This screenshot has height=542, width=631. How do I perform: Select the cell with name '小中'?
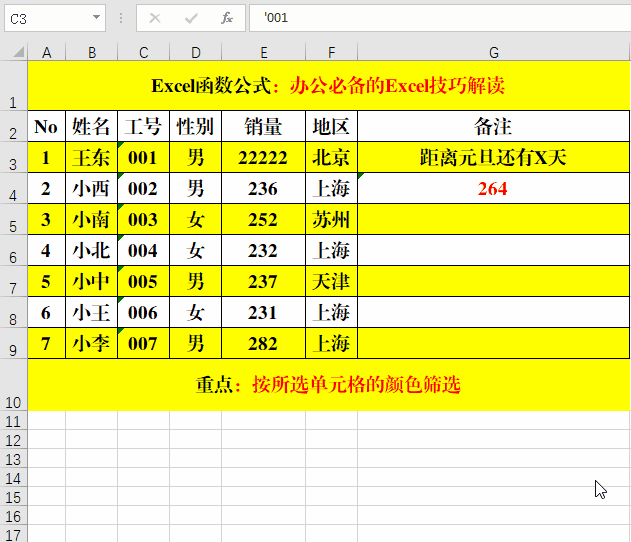[91, 281]
